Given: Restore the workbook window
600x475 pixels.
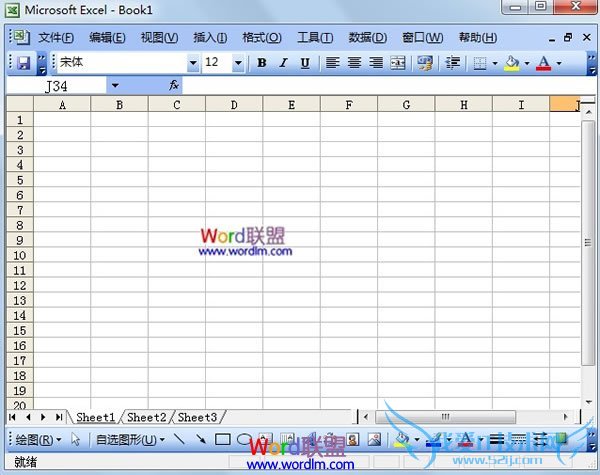Looking at the screenshot, I should [568, 37].
